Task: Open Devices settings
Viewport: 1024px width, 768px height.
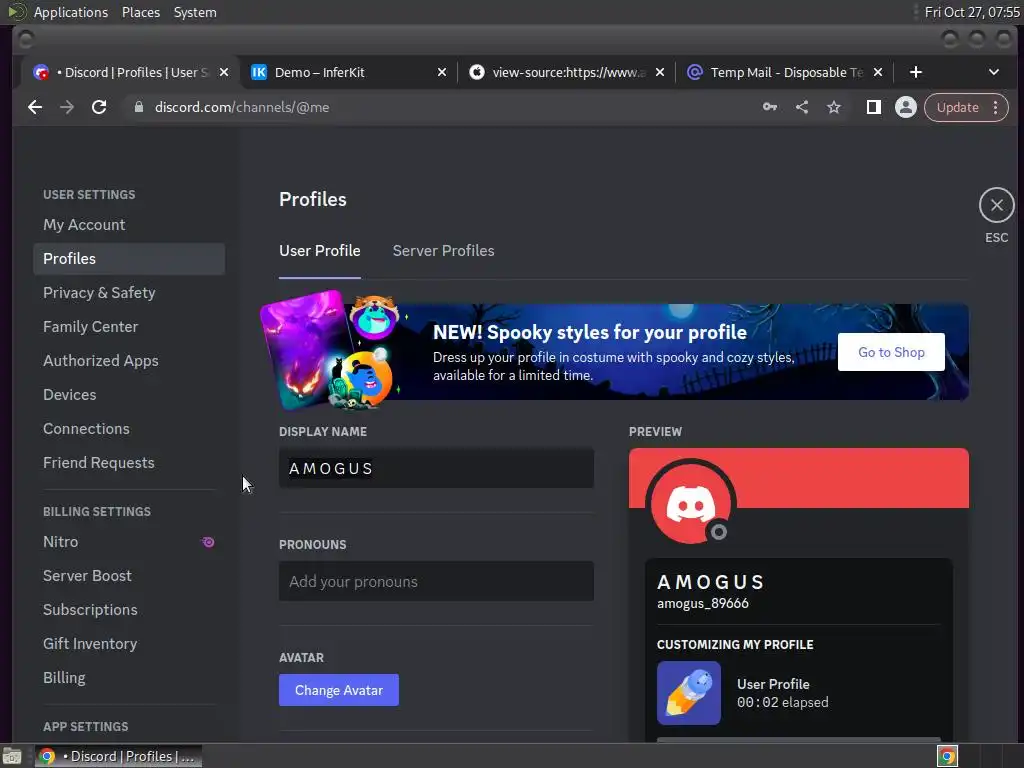Action: coord(129,394)
